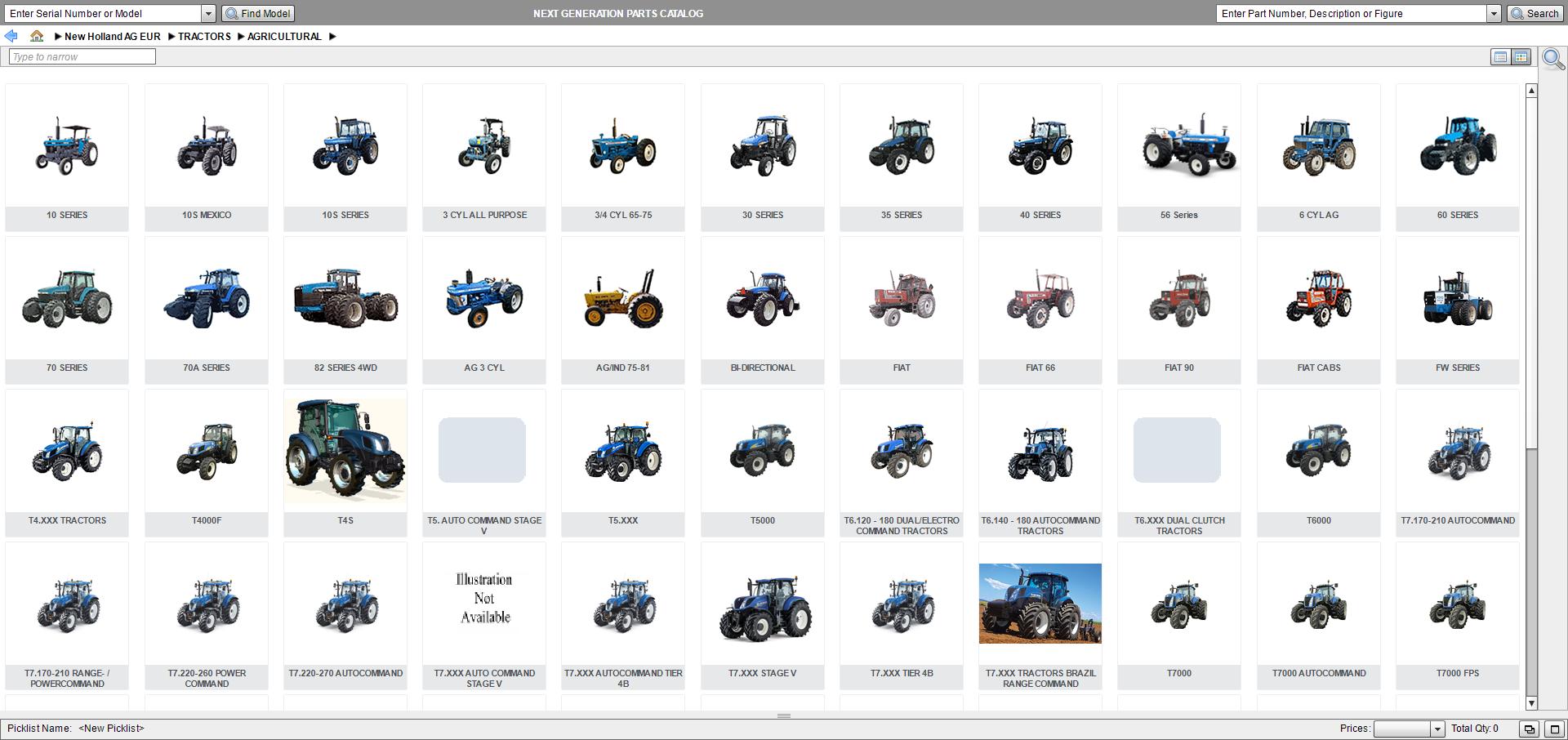The width and height of the screenshot is (1568, 740).
Task: Click the back navigation arrow
Action: [11, 35]
